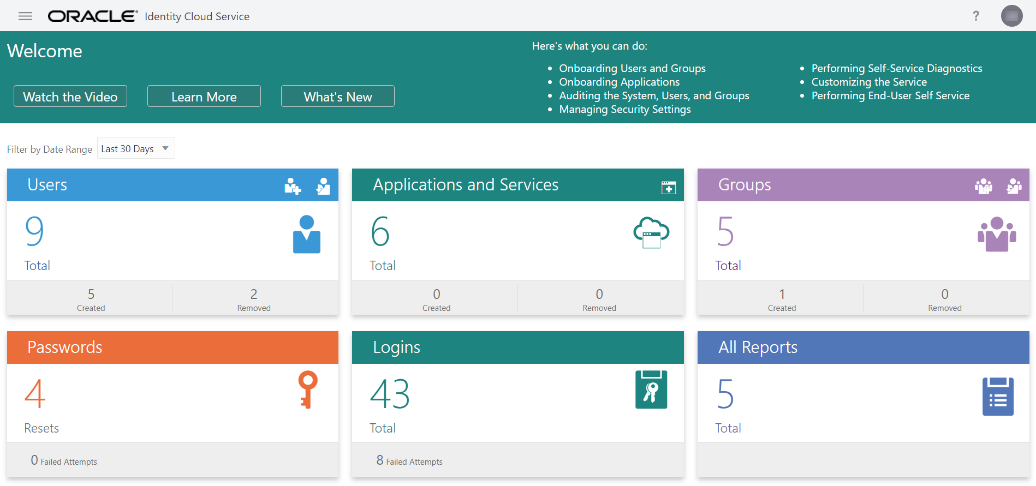Click the Oracle logo
Screen dimensions: 1036x486
click(92, 16)
